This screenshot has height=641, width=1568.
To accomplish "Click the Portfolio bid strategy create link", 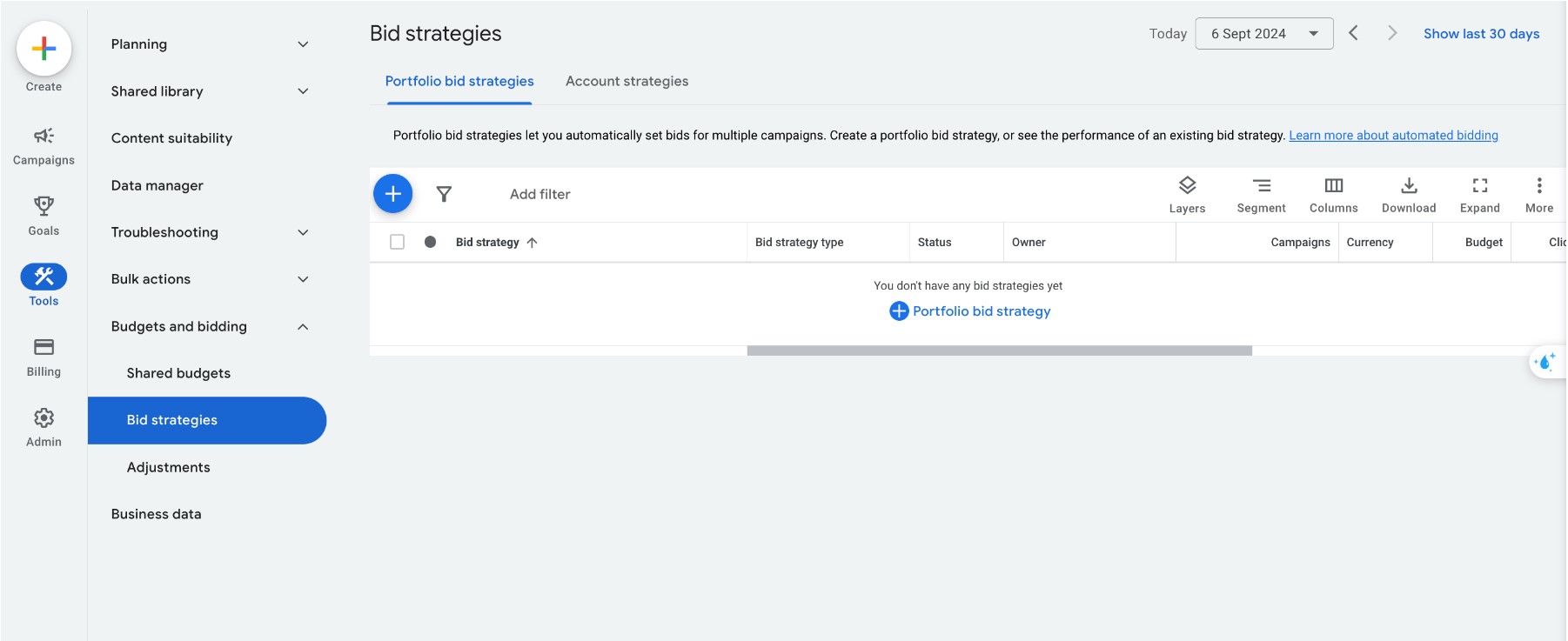I will pyautogui.click(x=969, y=310).
